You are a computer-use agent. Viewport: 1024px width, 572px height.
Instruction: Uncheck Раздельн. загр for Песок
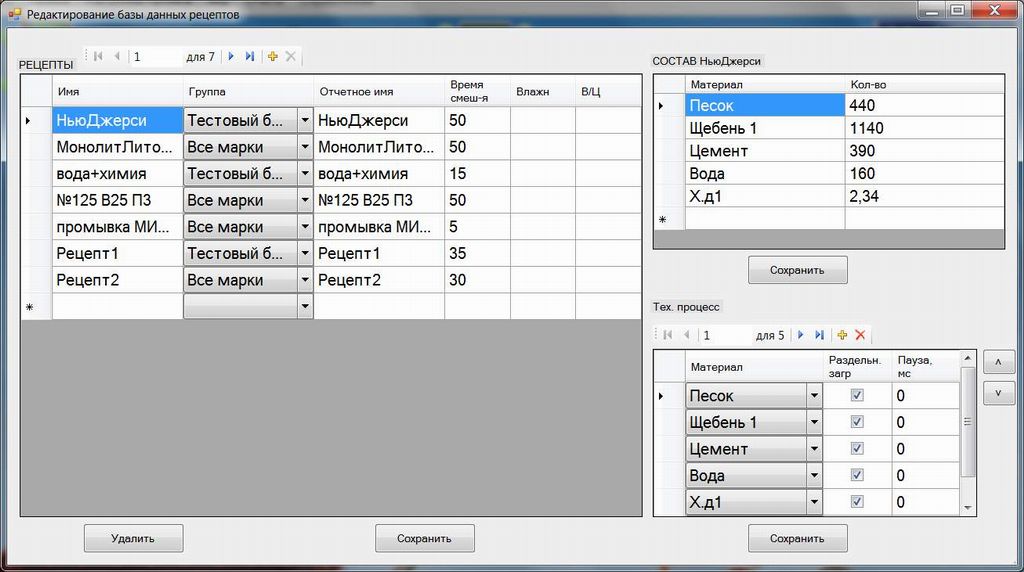coord(857,395)
